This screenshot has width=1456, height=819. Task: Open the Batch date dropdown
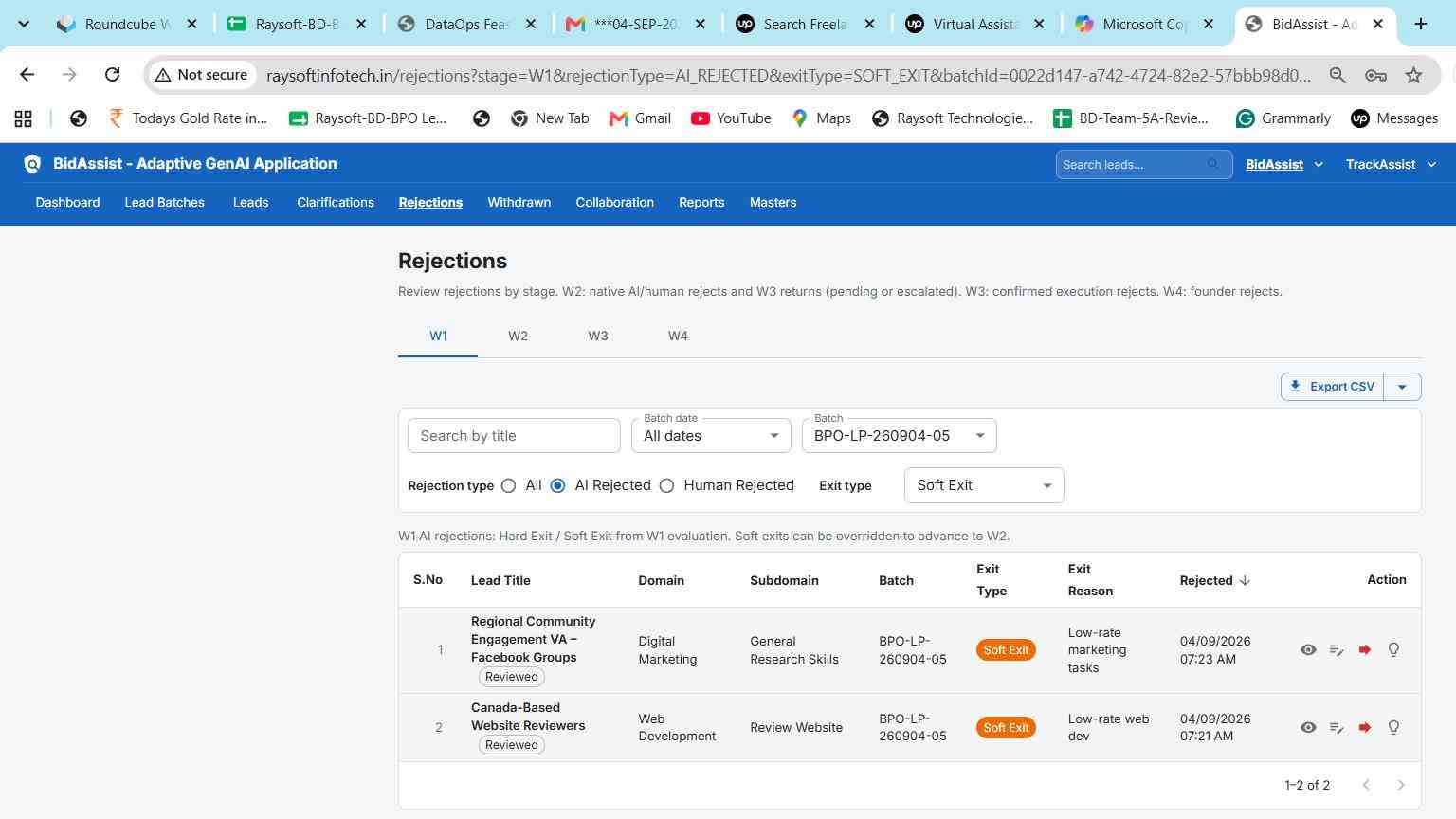pyautogui.click(x=711, y=436)
